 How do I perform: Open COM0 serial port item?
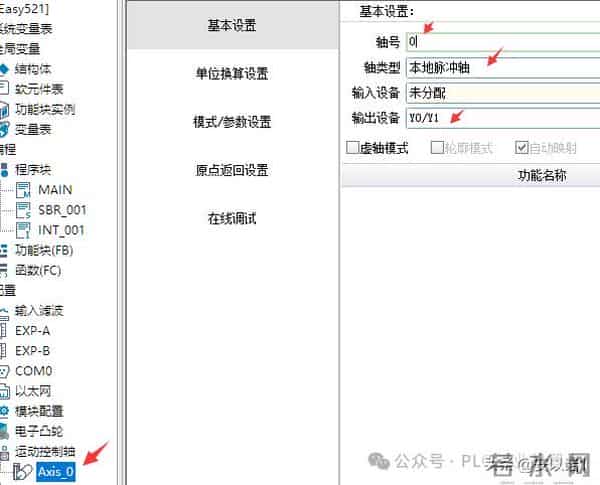pos(34,371)
